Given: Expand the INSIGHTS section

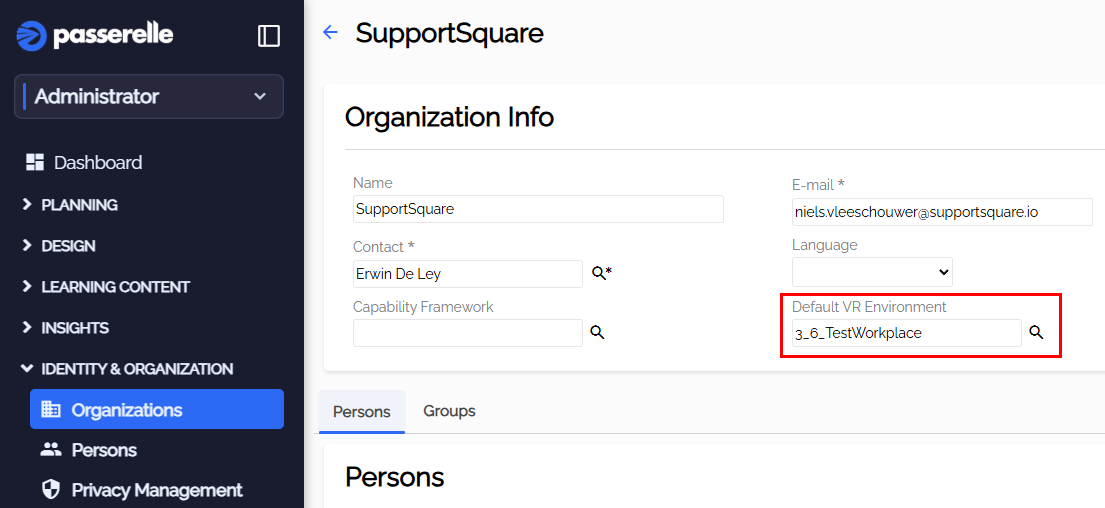Looking at the screenshot, I should pyautogui.click(x=75, y=328).
